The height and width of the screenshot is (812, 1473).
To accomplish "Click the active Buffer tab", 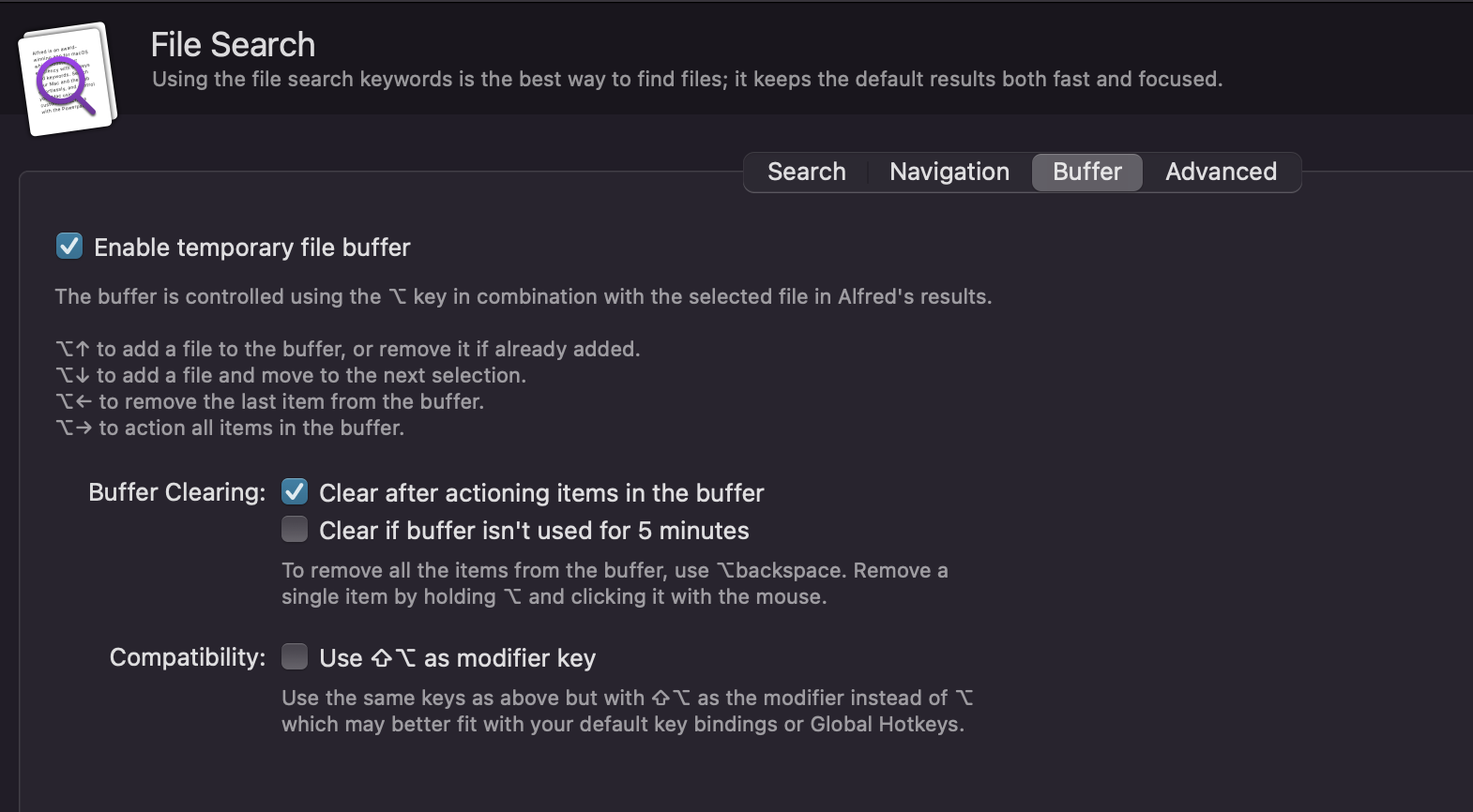I will (x=1086, y=172).
